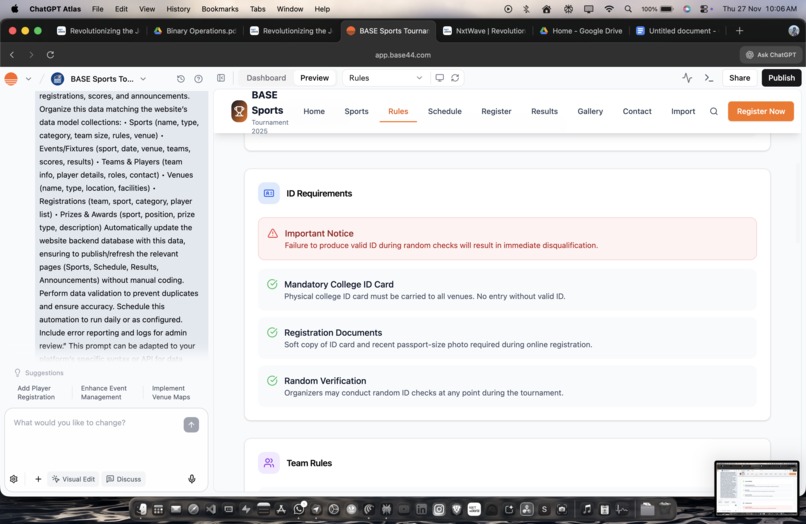Click the plus attach icon in chat
This screenshot has height=524, width=806.
click(x=38, y=479)
